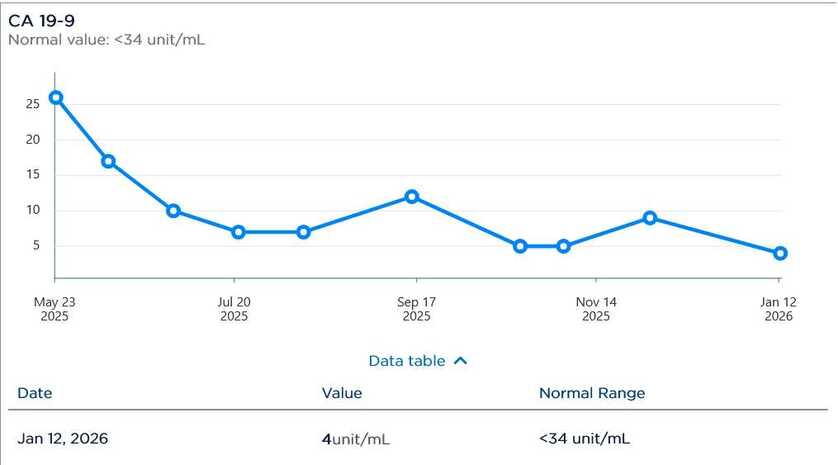The width and height of the screenshot is (838, 465).
Task: Select the data point above Jul 20 2025
Action: pyautogui.click(x=238, y=232)
